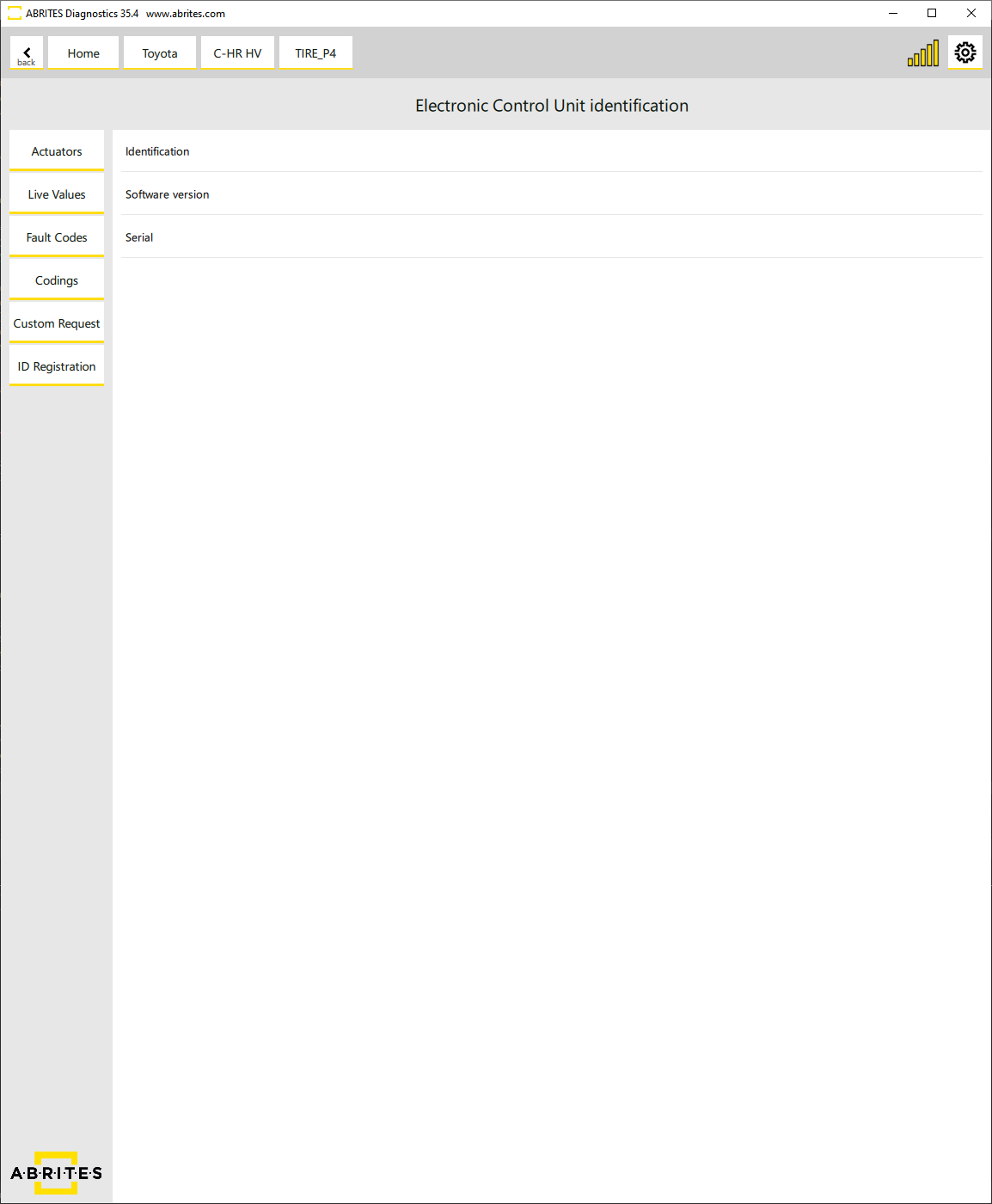
Task: Click the ABRITES logo at bottom left
Action: (56, 1173)
